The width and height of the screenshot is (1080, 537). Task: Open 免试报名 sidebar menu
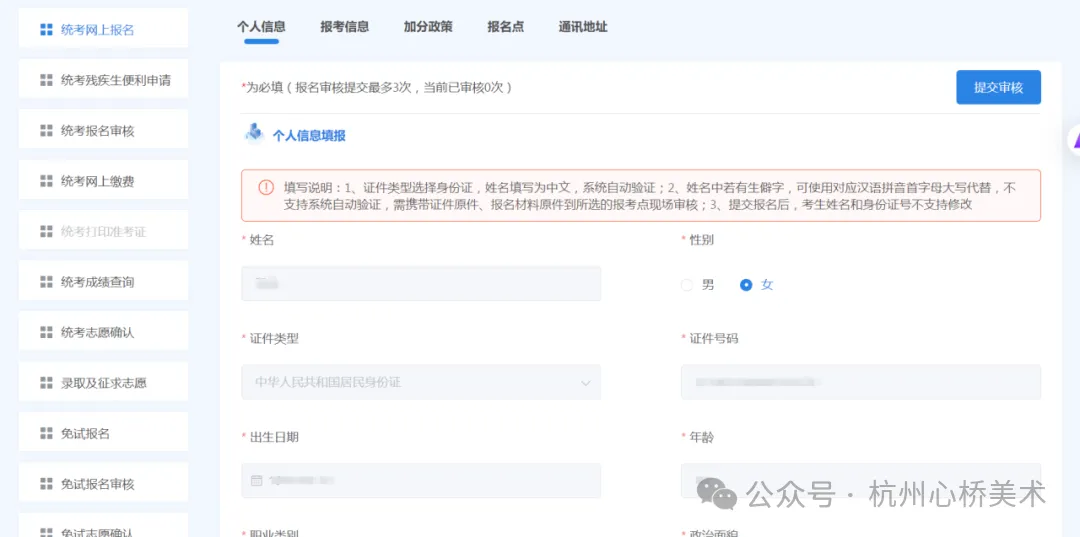pos(103,434)
